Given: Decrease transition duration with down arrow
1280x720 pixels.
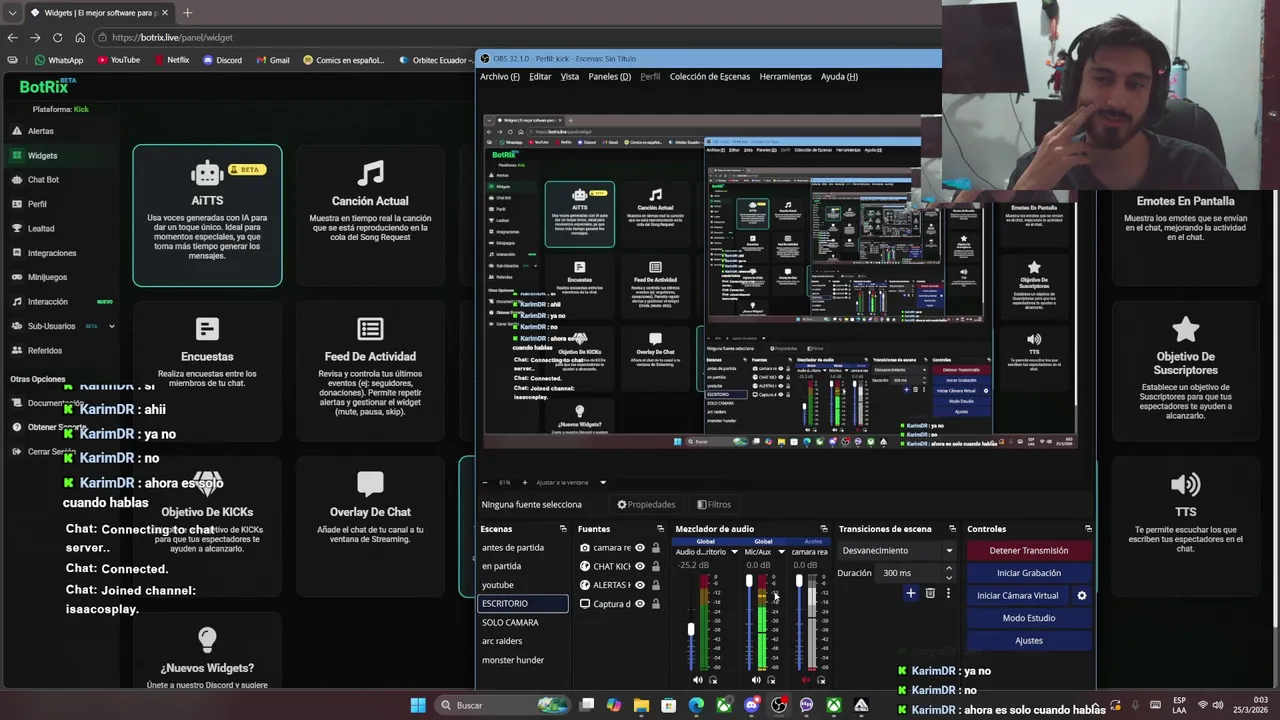Looking at the screenshot, I should point(949,578).
